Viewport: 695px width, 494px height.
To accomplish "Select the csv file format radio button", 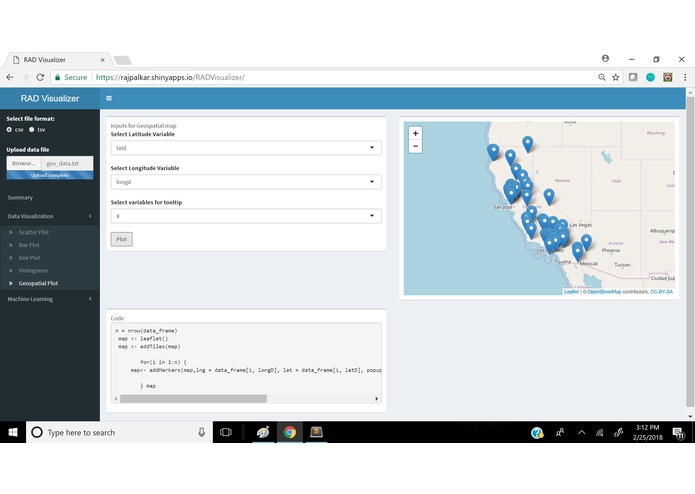I will tap(9, 129).
